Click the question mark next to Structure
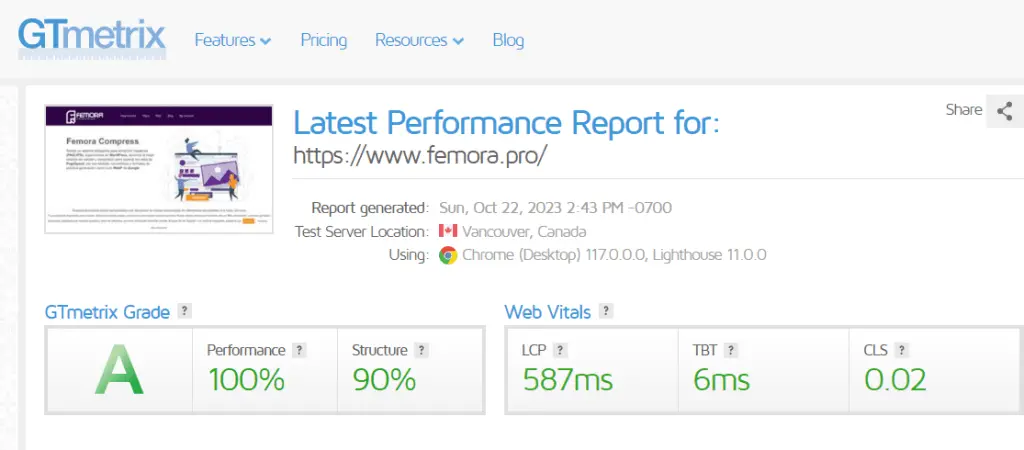The image size is (1024, 450). click(421, 350)
